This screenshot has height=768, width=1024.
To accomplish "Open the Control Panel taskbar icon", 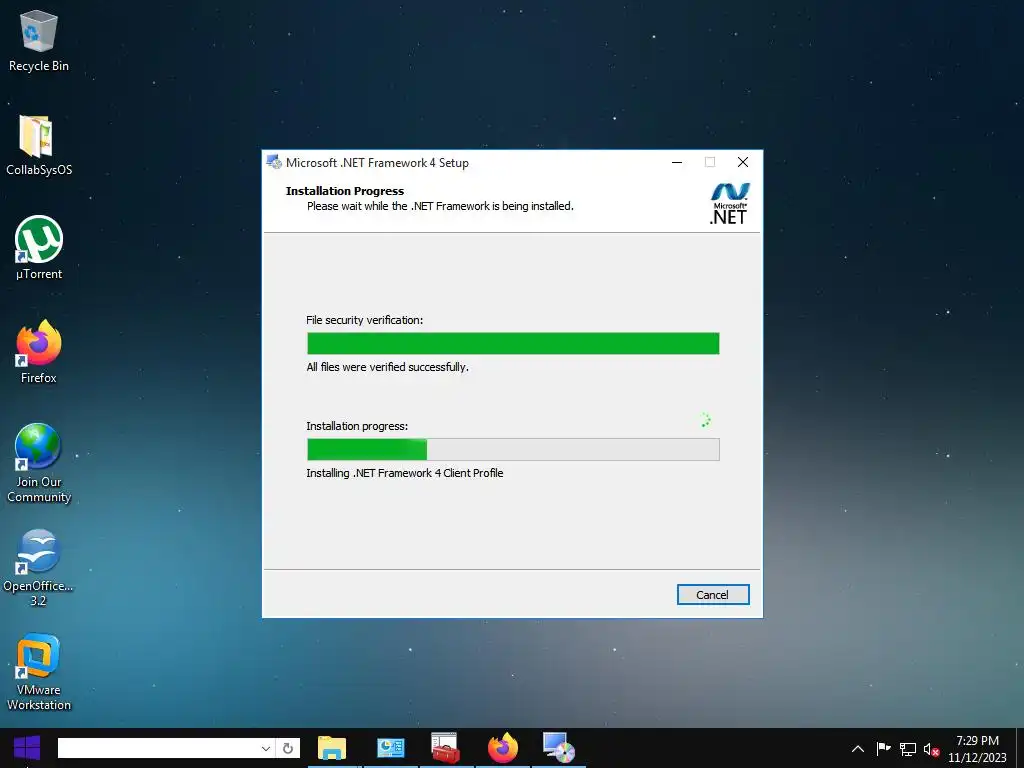I will (x=391, y=748).
